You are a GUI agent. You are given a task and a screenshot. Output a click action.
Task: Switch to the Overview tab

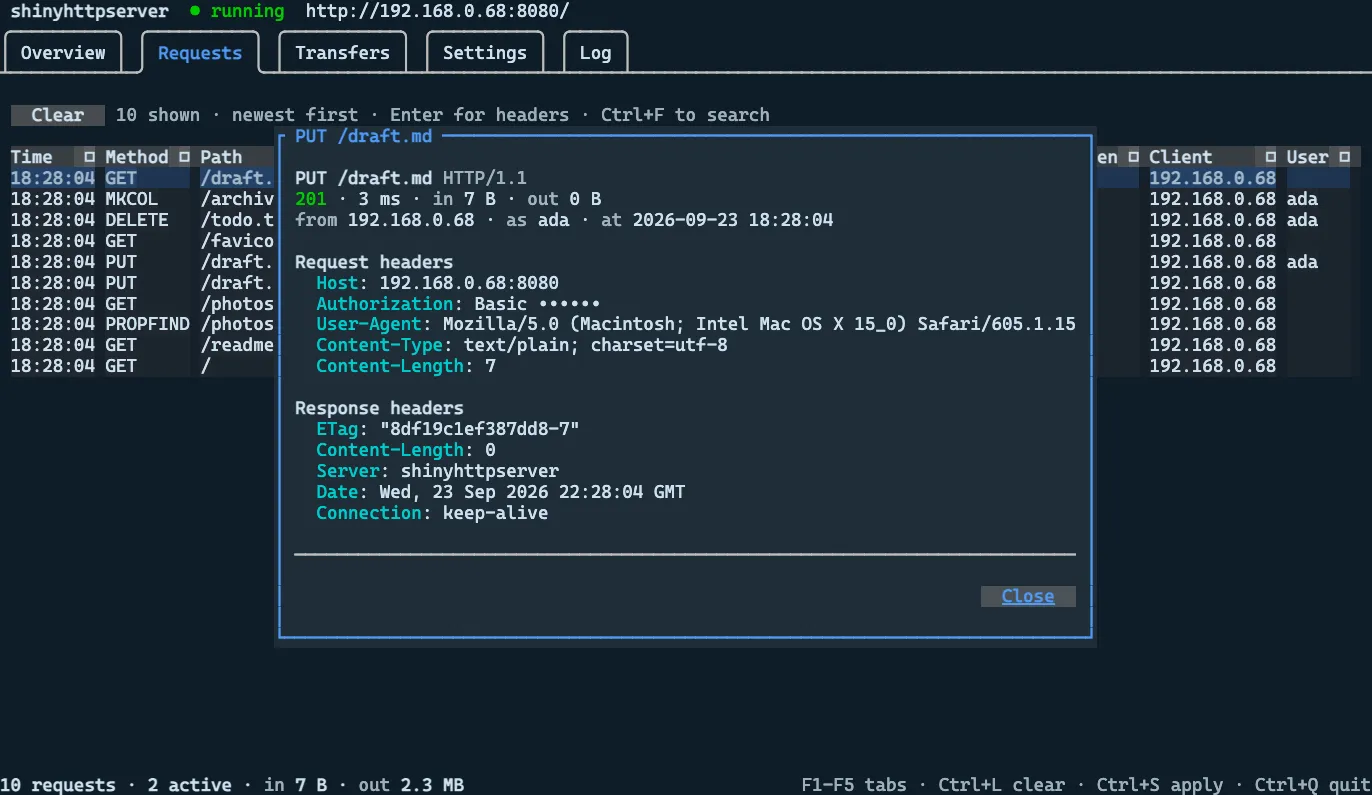(63, 53)
